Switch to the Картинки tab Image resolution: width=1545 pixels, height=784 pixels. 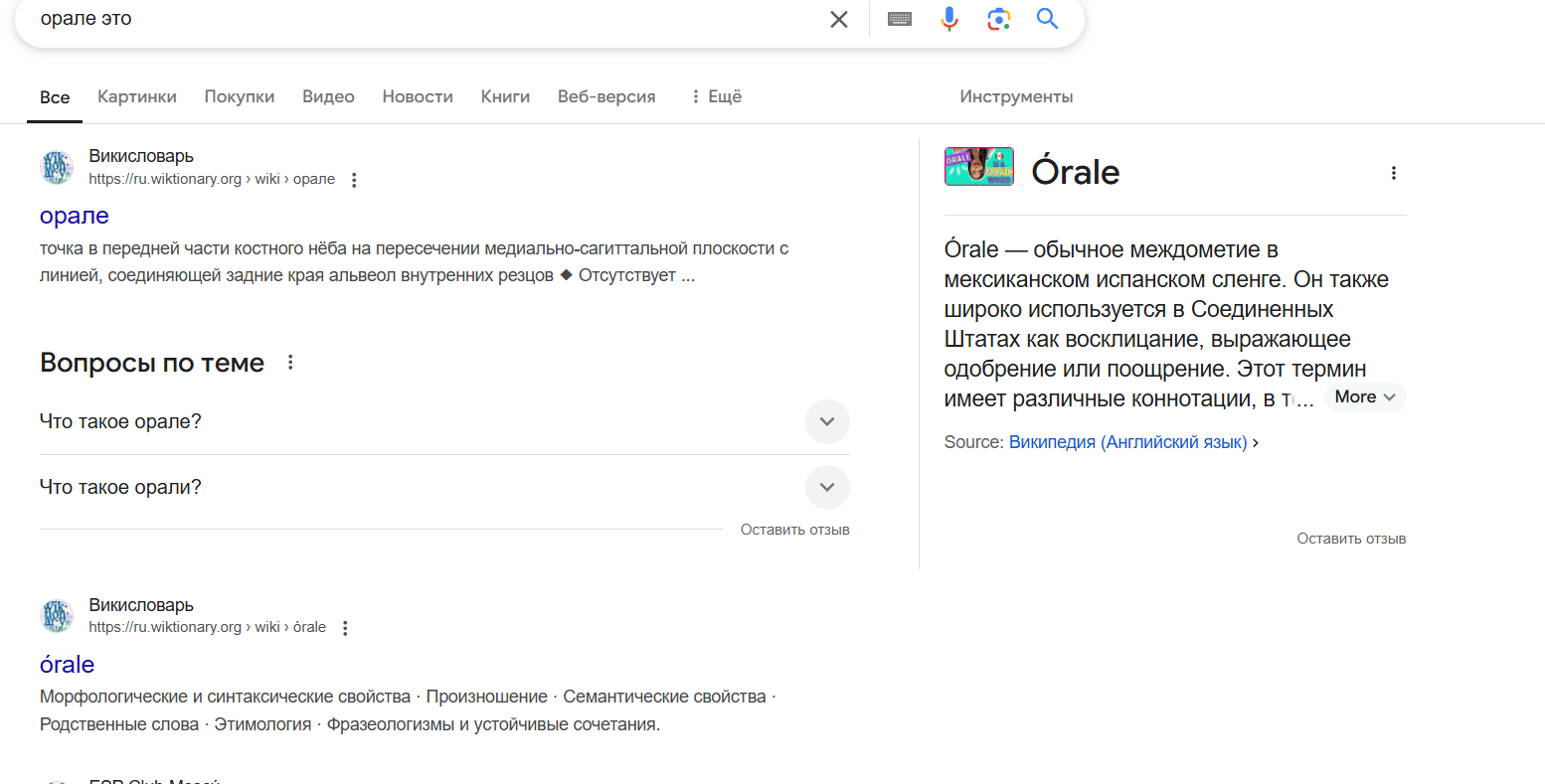(137, 96)
